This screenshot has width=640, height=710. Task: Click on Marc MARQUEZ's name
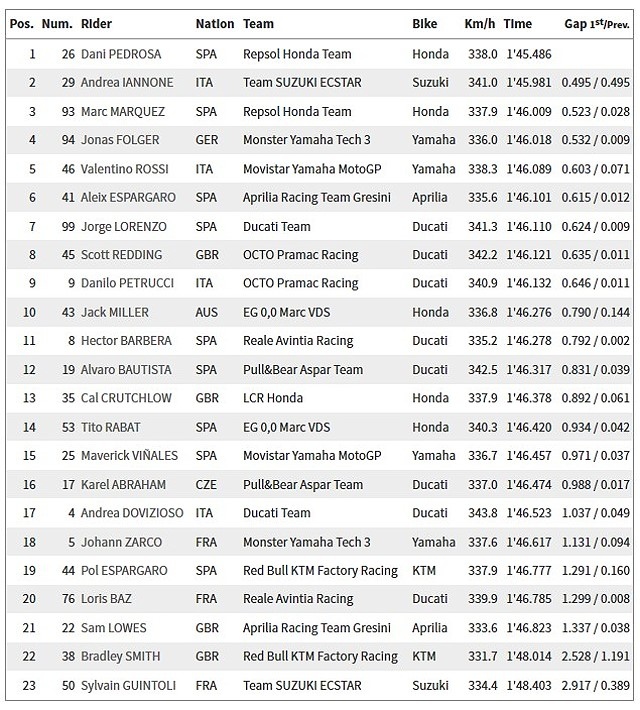tap(125, 112)
